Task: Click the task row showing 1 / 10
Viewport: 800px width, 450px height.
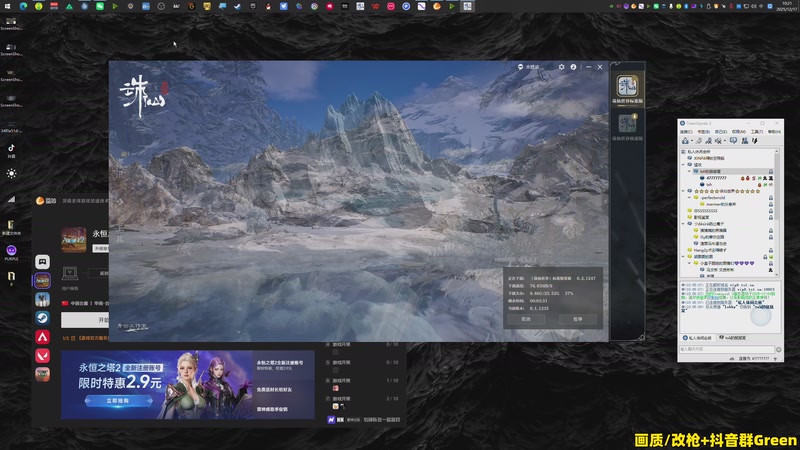Action: (363, 384)
